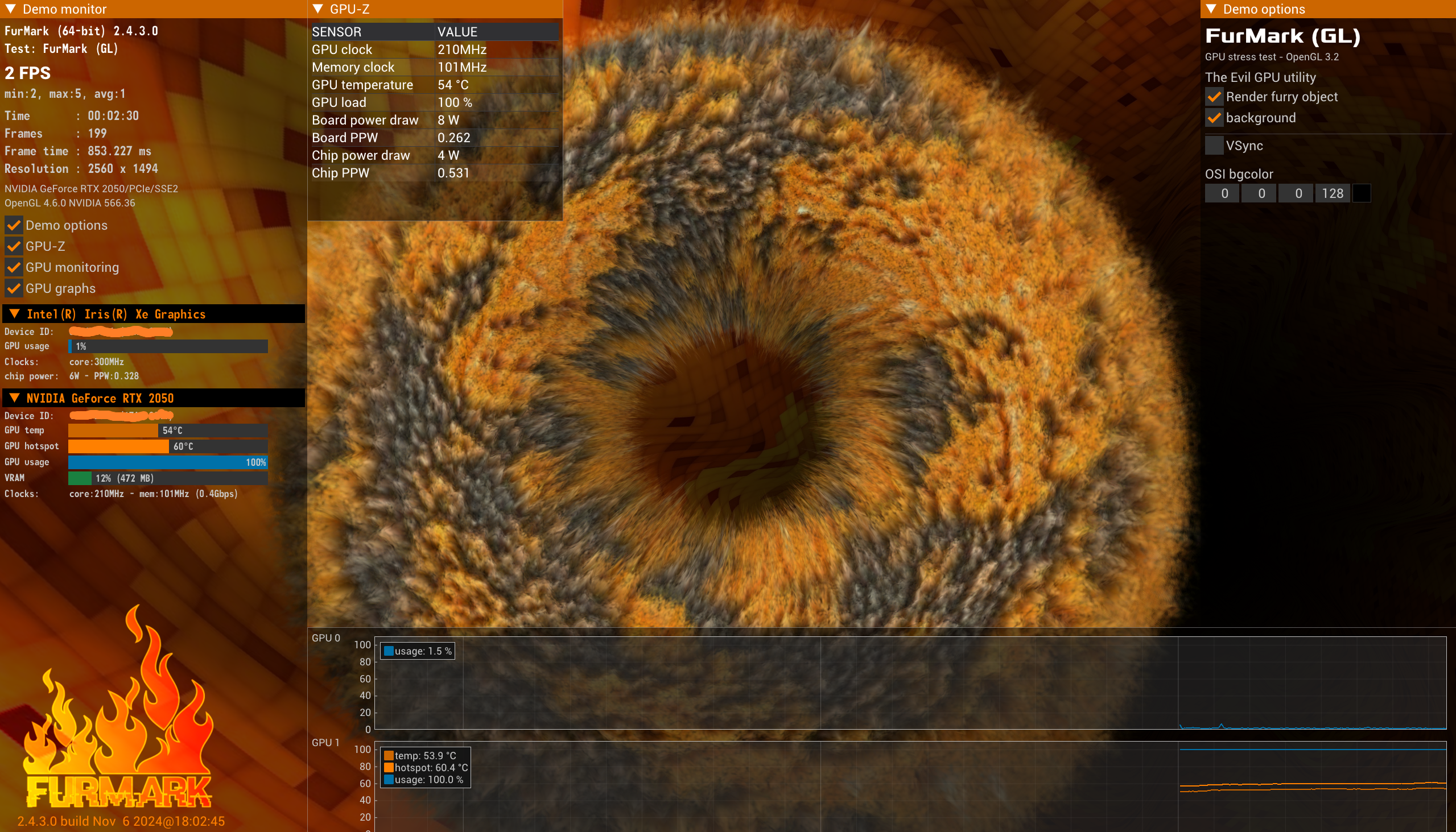Uncheck Render furry object
Image resolution: width=1456 pixels, height=832 pixels.
(x=1214, y=97)
